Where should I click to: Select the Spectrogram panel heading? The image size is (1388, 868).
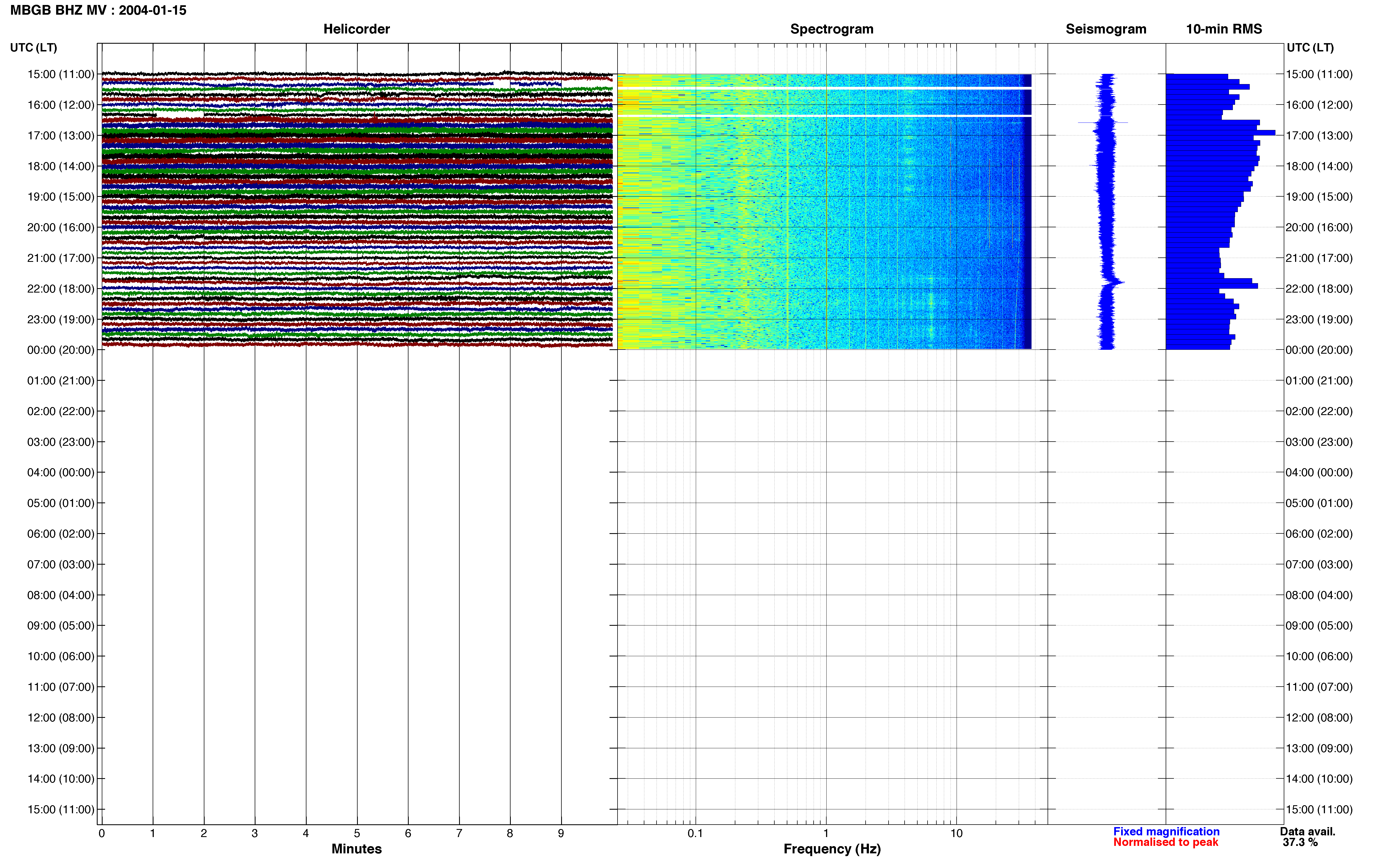pos(832,29)
